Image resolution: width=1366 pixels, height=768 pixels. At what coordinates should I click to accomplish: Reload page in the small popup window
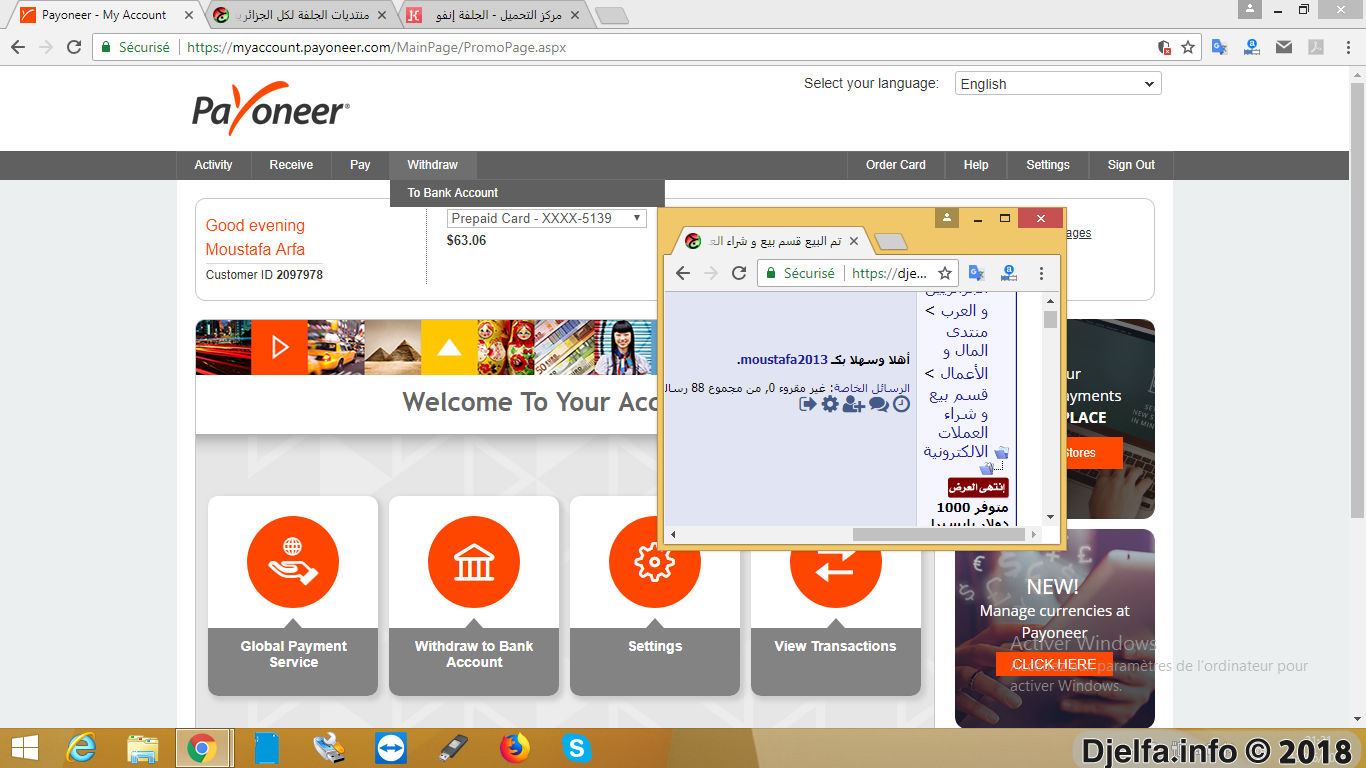click(739, 273)
